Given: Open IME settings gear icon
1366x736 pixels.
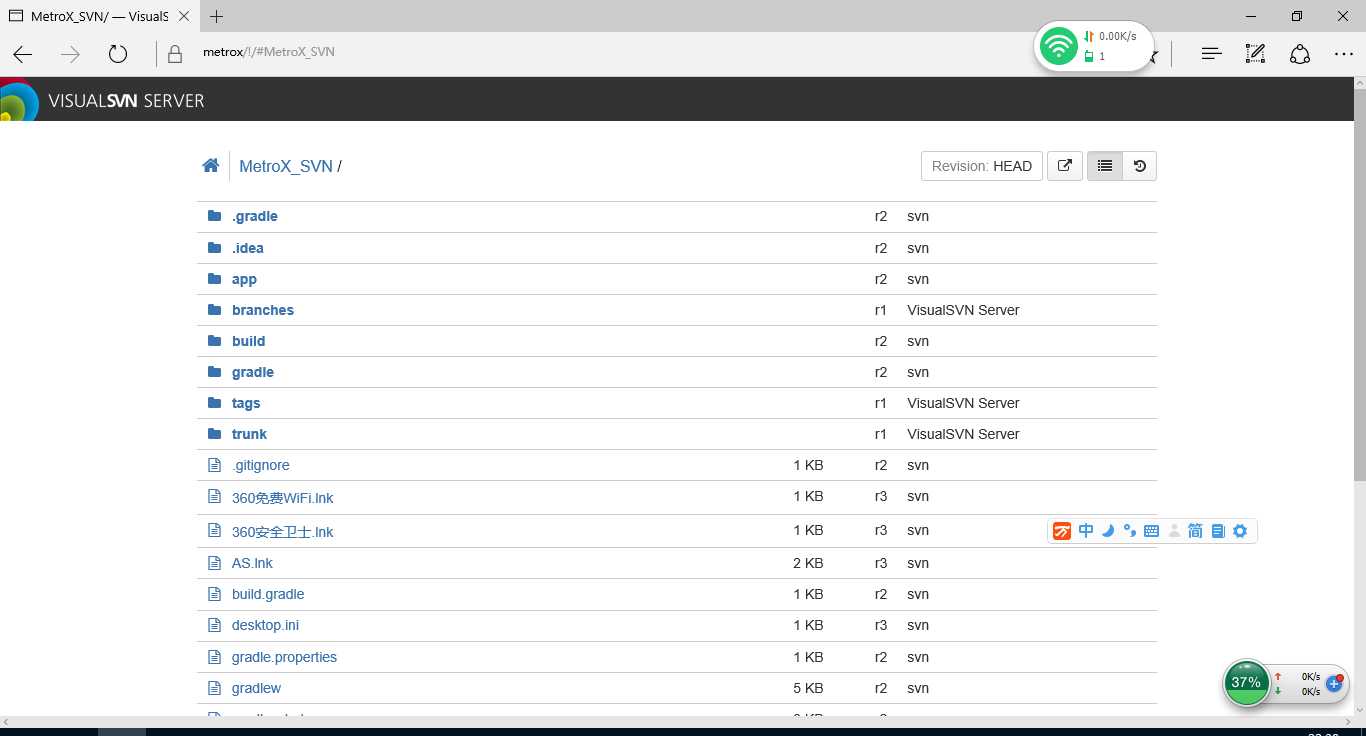Looking at the screenshot, I should [1240, 531].
